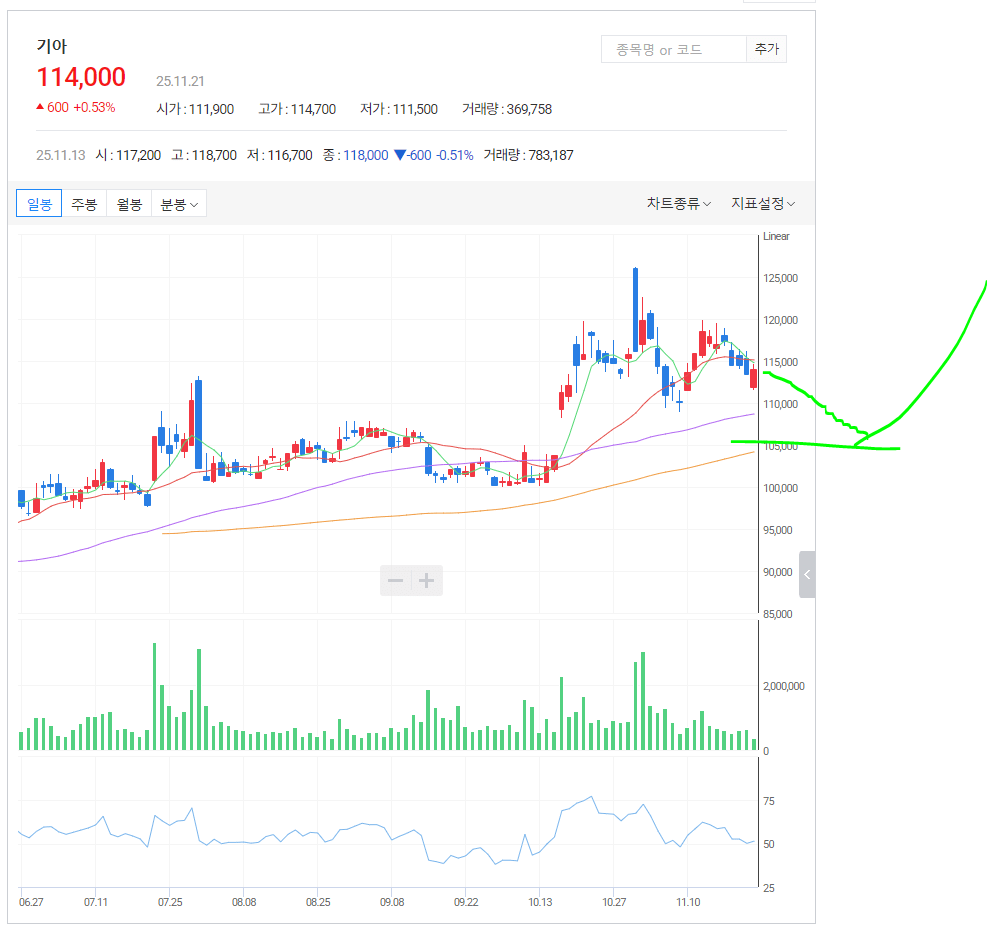Expand side panel with left arrow handle
987x935 pixels.
coord(807,574)
